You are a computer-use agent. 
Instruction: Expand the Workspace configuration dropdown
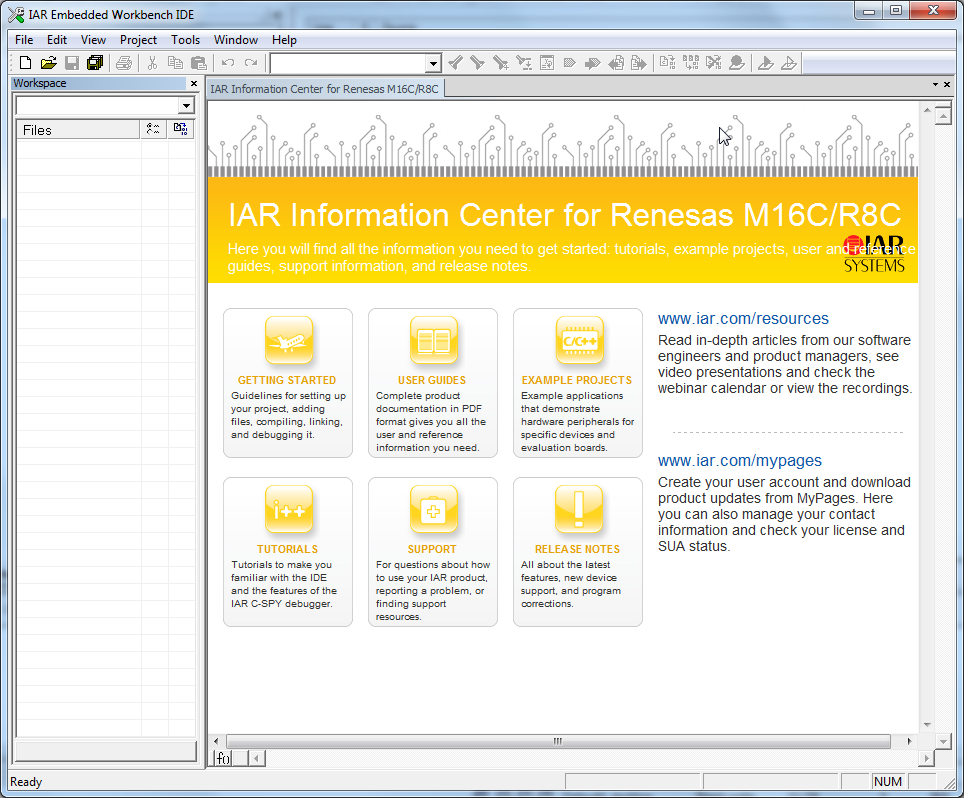point(186,106)
